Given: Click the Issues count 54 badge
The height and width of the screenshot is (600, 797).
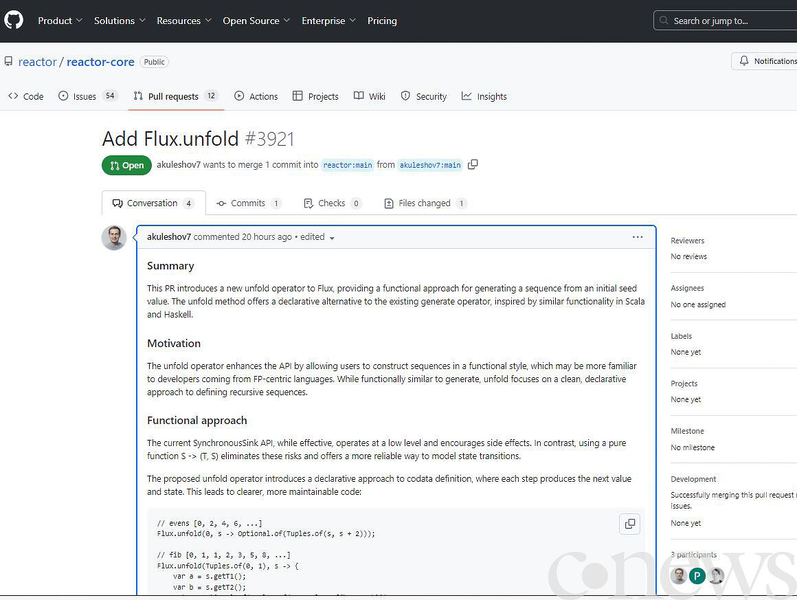Looking at the screenshot, I should 110,96.
